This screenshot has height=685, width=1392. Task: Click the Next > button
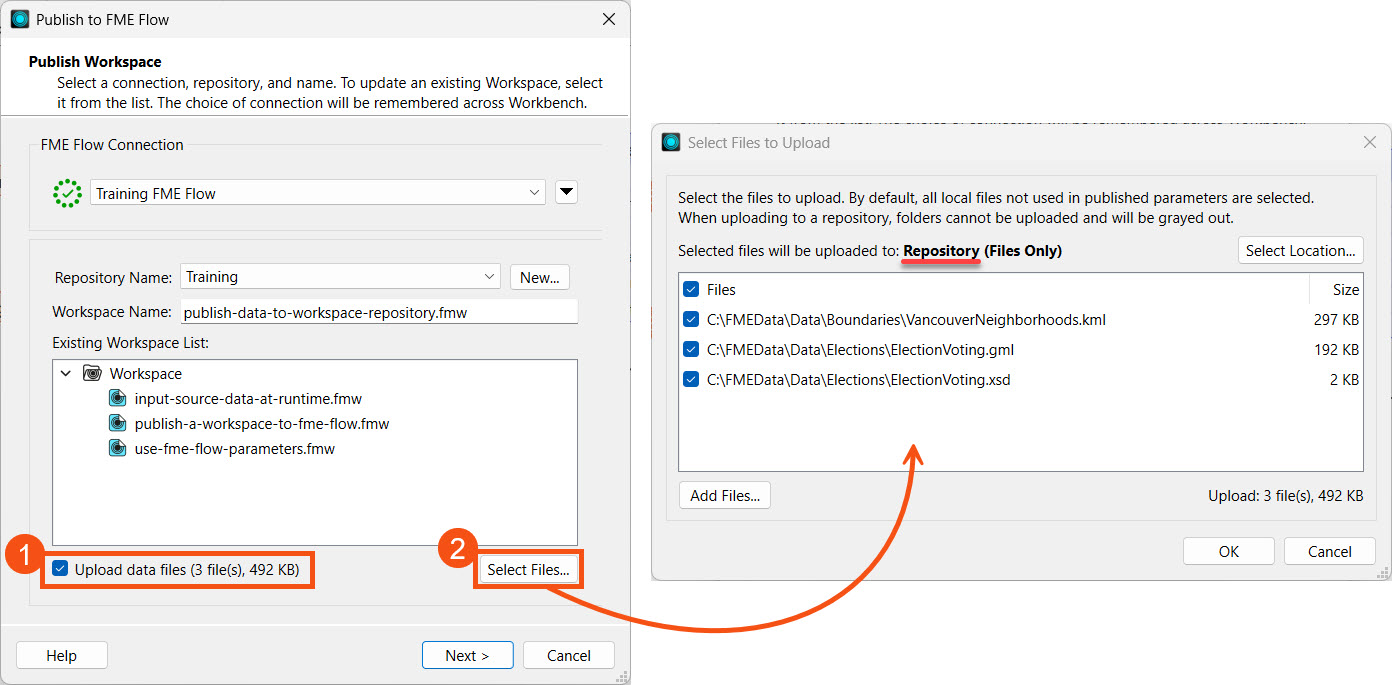[467, 656]
